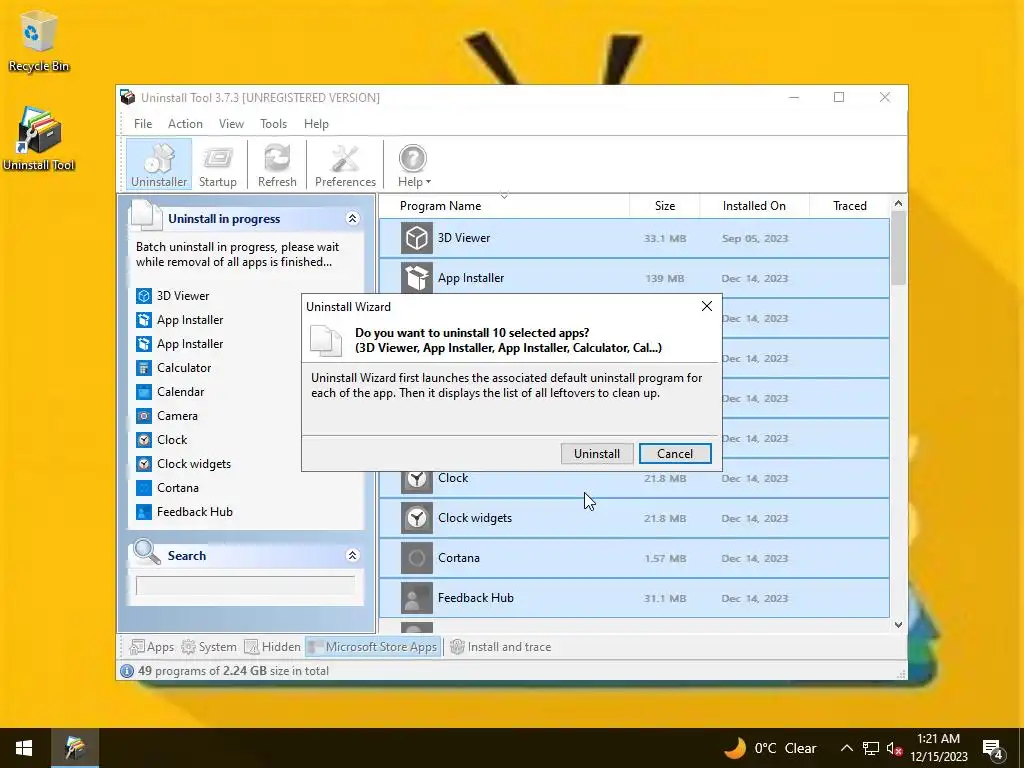Select 3D Viewer icon in sidebar list
Viewport: 1024px width, 768px height.
(144, 296)
